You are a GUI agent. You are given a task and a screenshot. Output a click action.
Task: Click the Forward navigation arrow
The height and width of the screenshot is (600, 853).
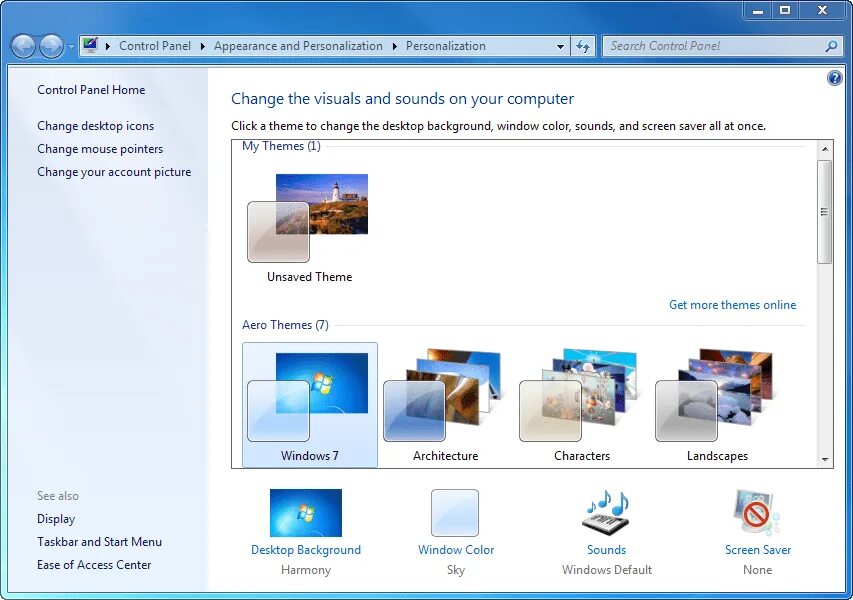[x=52, y=46]
